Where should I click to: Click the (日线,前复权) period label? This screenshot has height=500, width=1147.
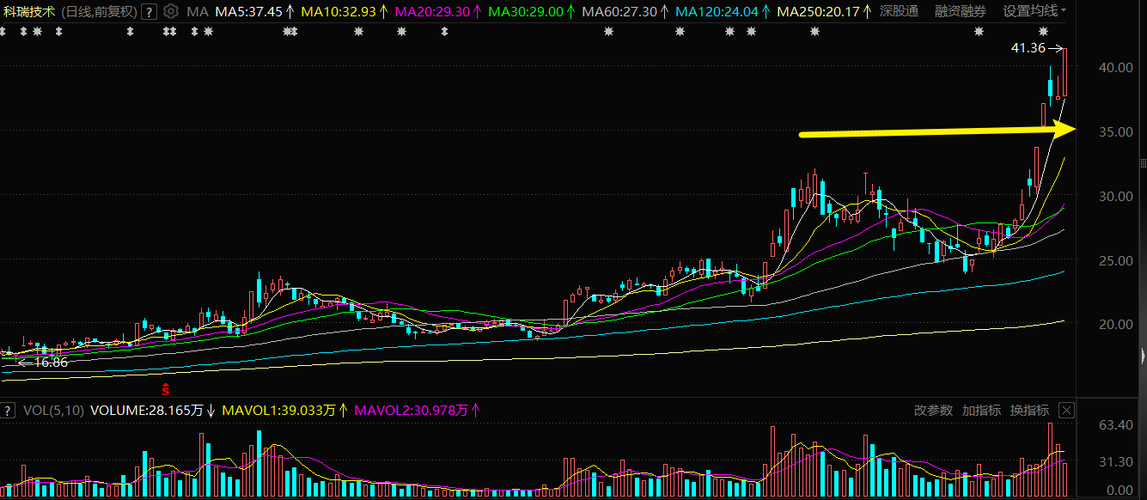98,11
